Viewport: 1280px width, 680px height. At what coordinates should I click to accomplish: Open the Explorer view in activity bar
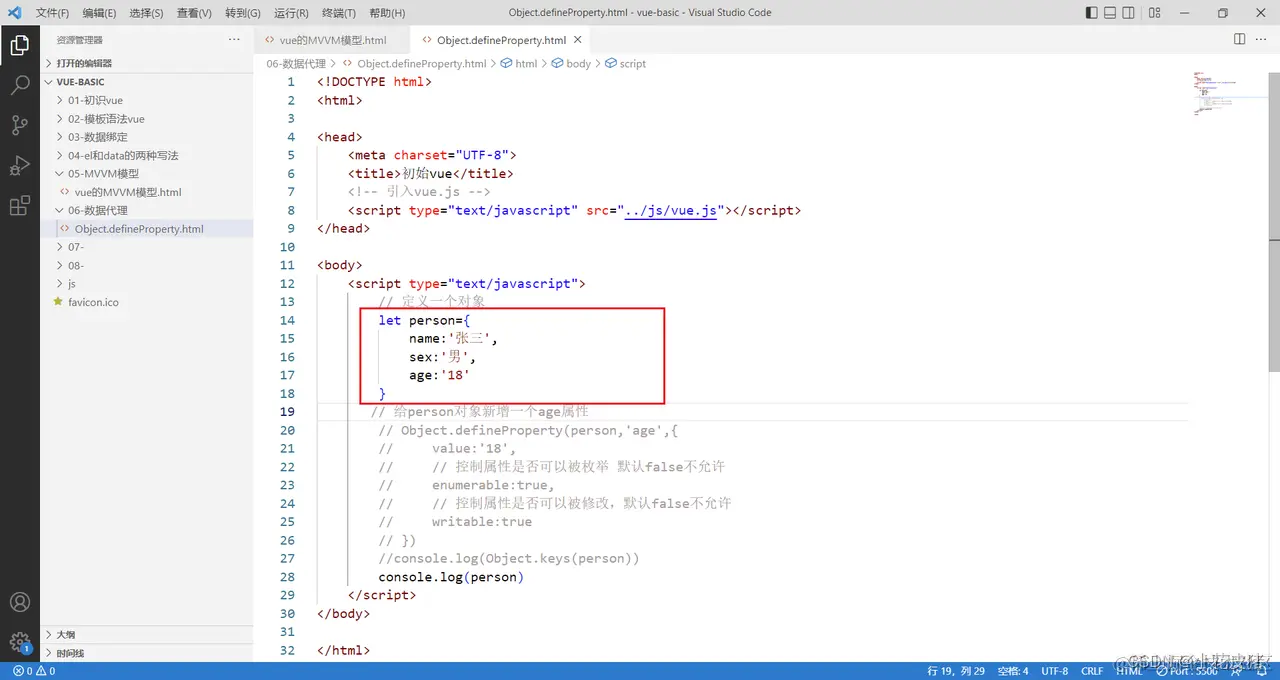(19, 45)
